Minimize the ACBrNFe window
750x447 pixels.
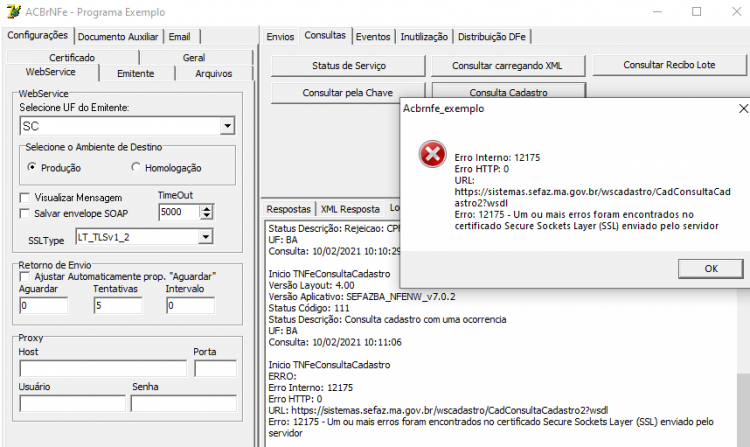pos(658,11)
